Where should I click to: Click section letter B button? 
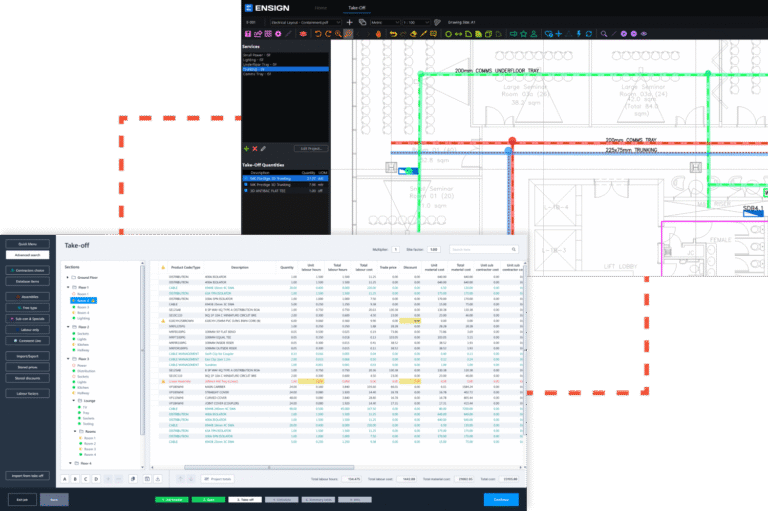(75, 479)
